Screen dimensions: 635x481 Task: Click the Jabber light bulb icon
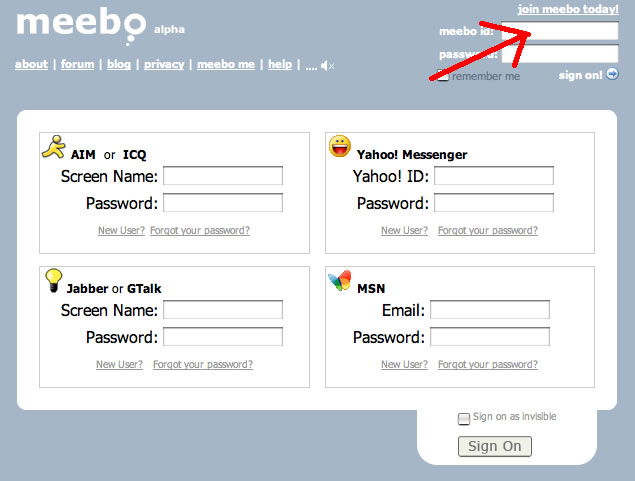point(53,280)
